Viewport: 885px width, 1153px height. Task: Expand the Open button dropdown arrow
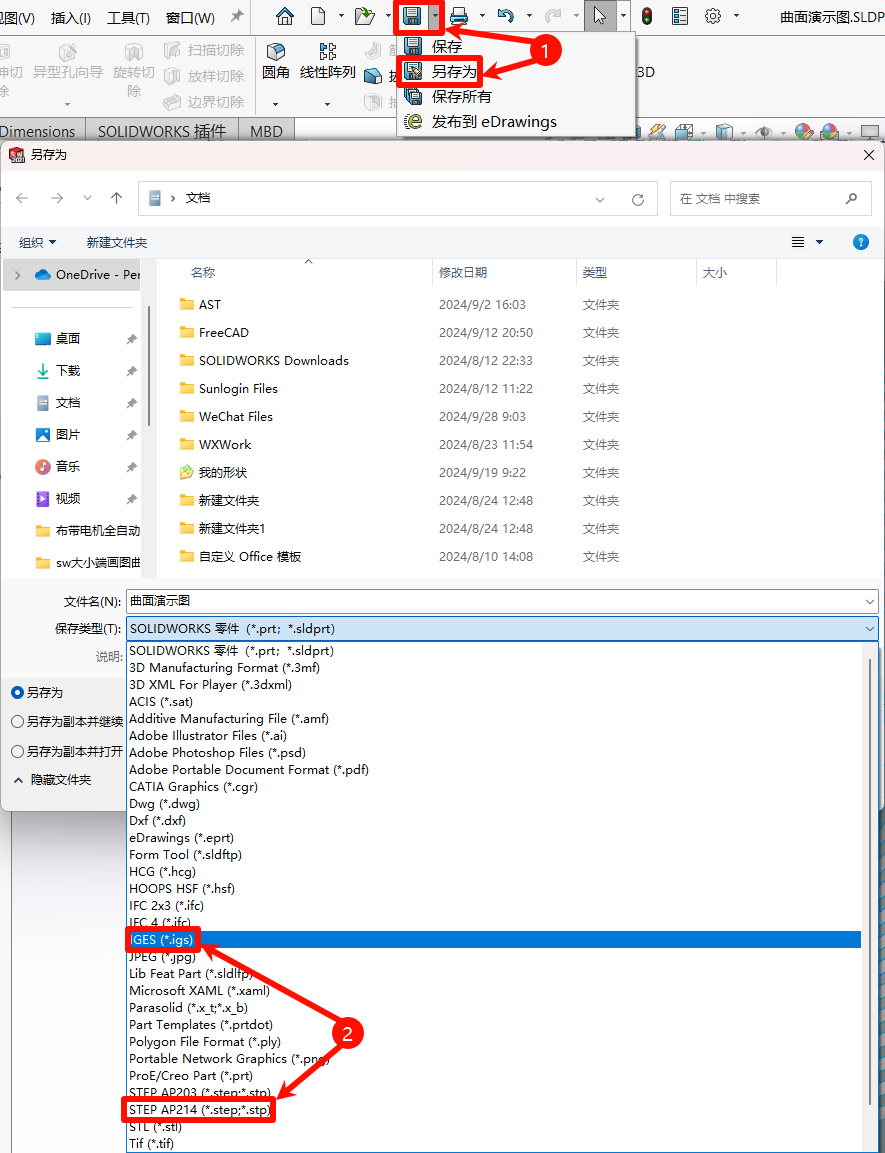[388, 16]
